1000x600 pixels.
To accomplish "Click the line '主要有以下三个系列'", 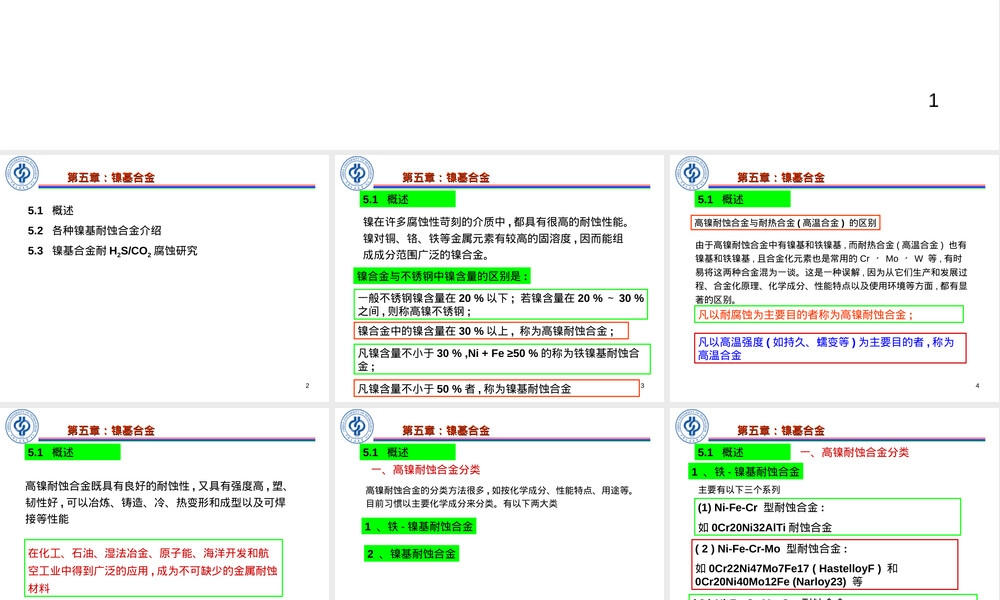I will point(739,490).
